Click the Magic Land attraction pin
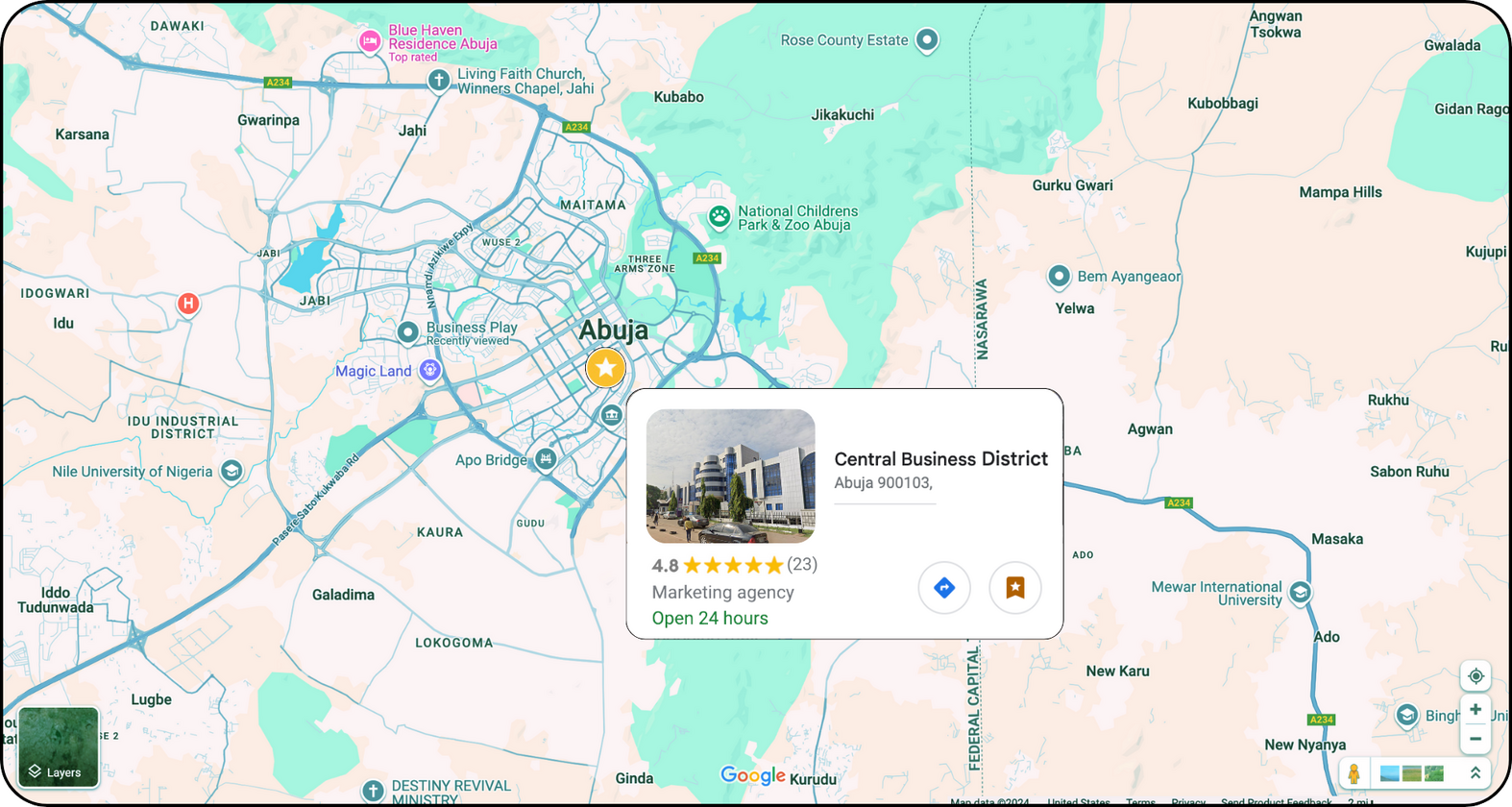 430,371
